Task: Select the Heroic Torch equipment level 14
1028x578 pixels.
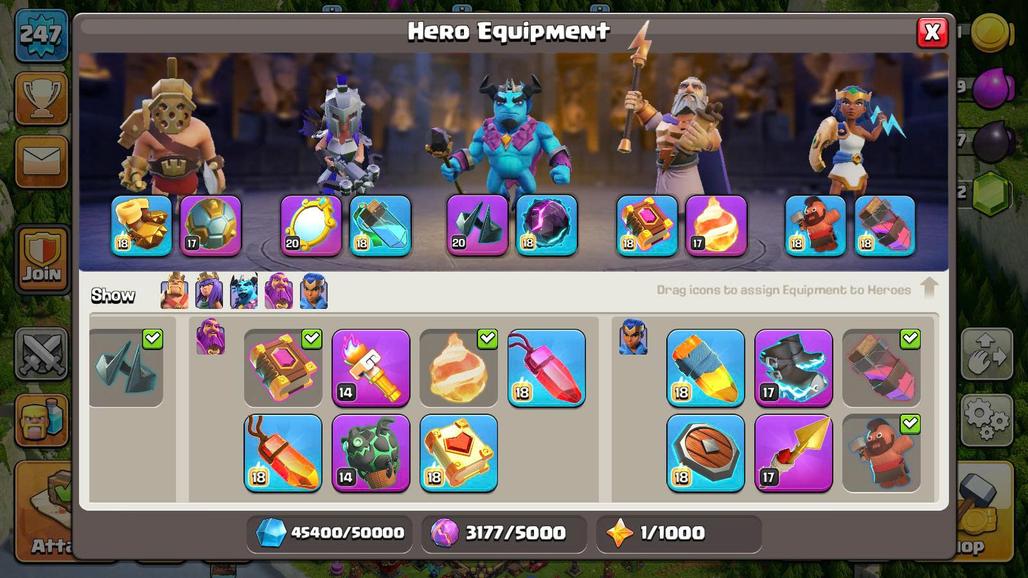Action: (x=371, y=368)
